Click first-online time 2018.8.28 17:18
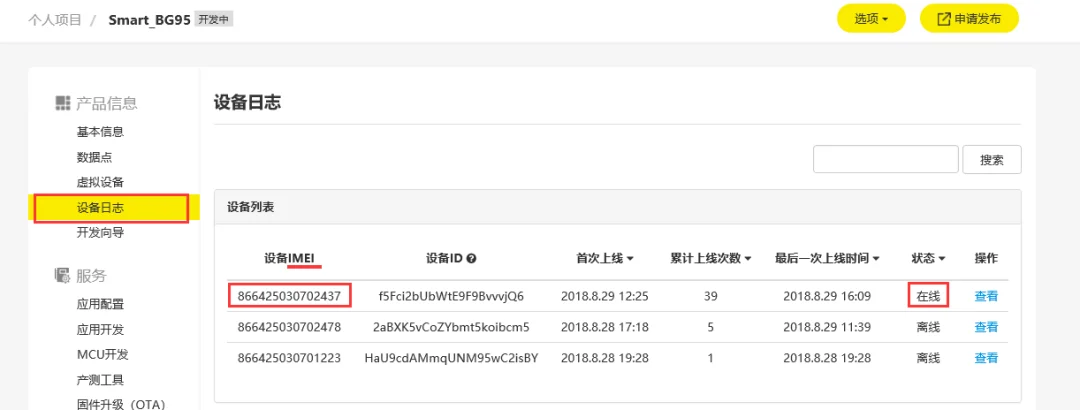Viewport: 1080px width, 410px height. coord(605,327)
